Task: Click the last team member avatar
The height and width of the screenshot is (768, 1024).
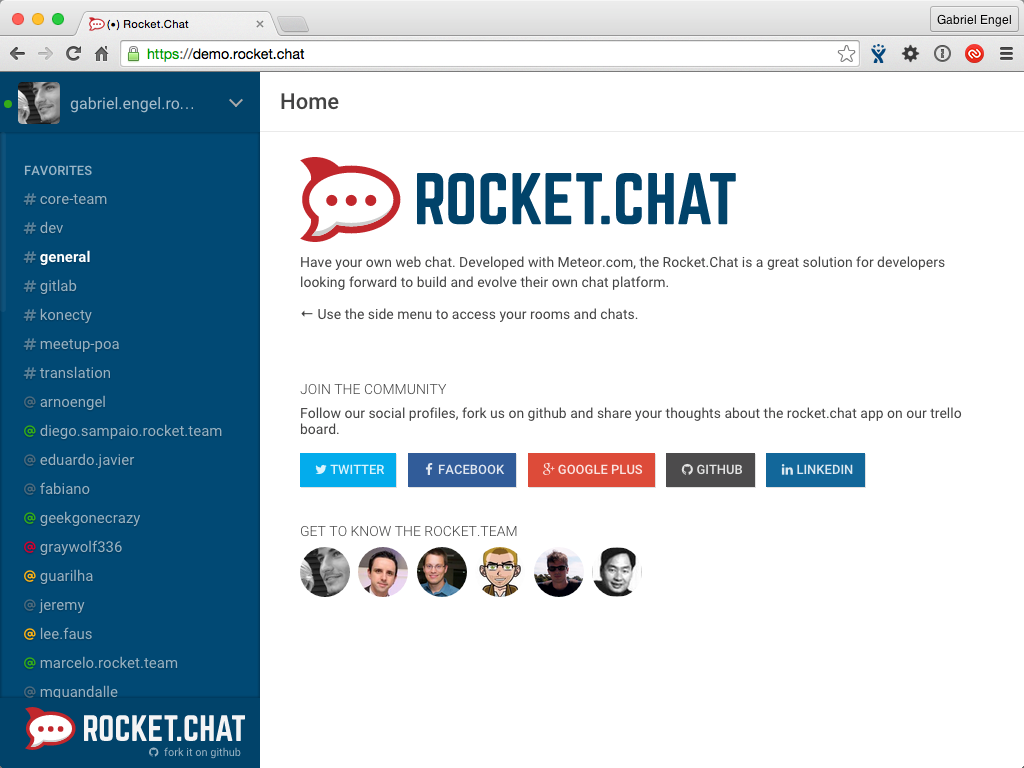Action: pos(616,572)
